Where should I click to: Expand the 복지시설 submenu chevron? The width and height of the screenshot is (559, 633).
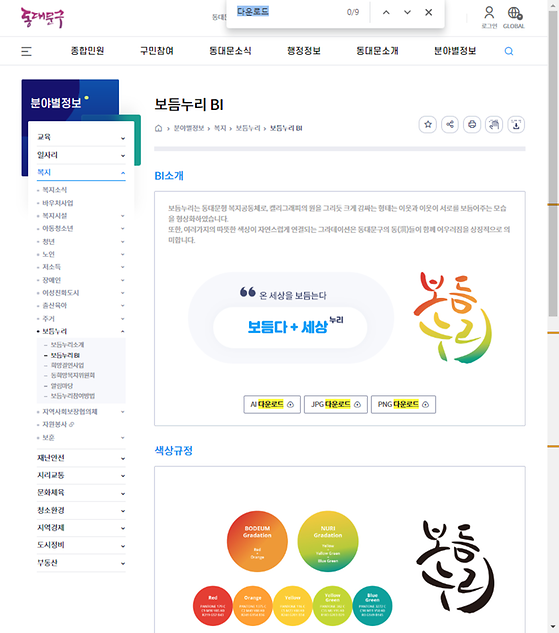click(x=123, y=216)
